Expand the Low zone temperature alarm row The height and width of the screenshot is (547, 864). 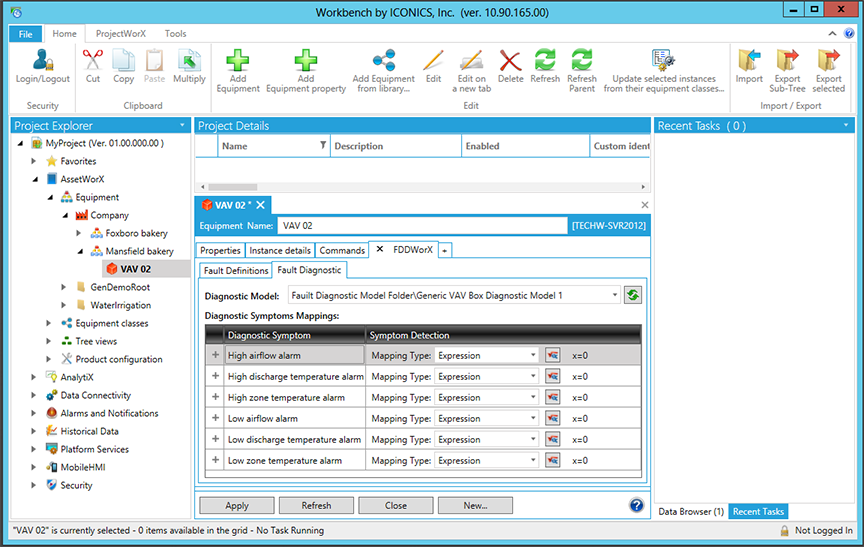215,461
